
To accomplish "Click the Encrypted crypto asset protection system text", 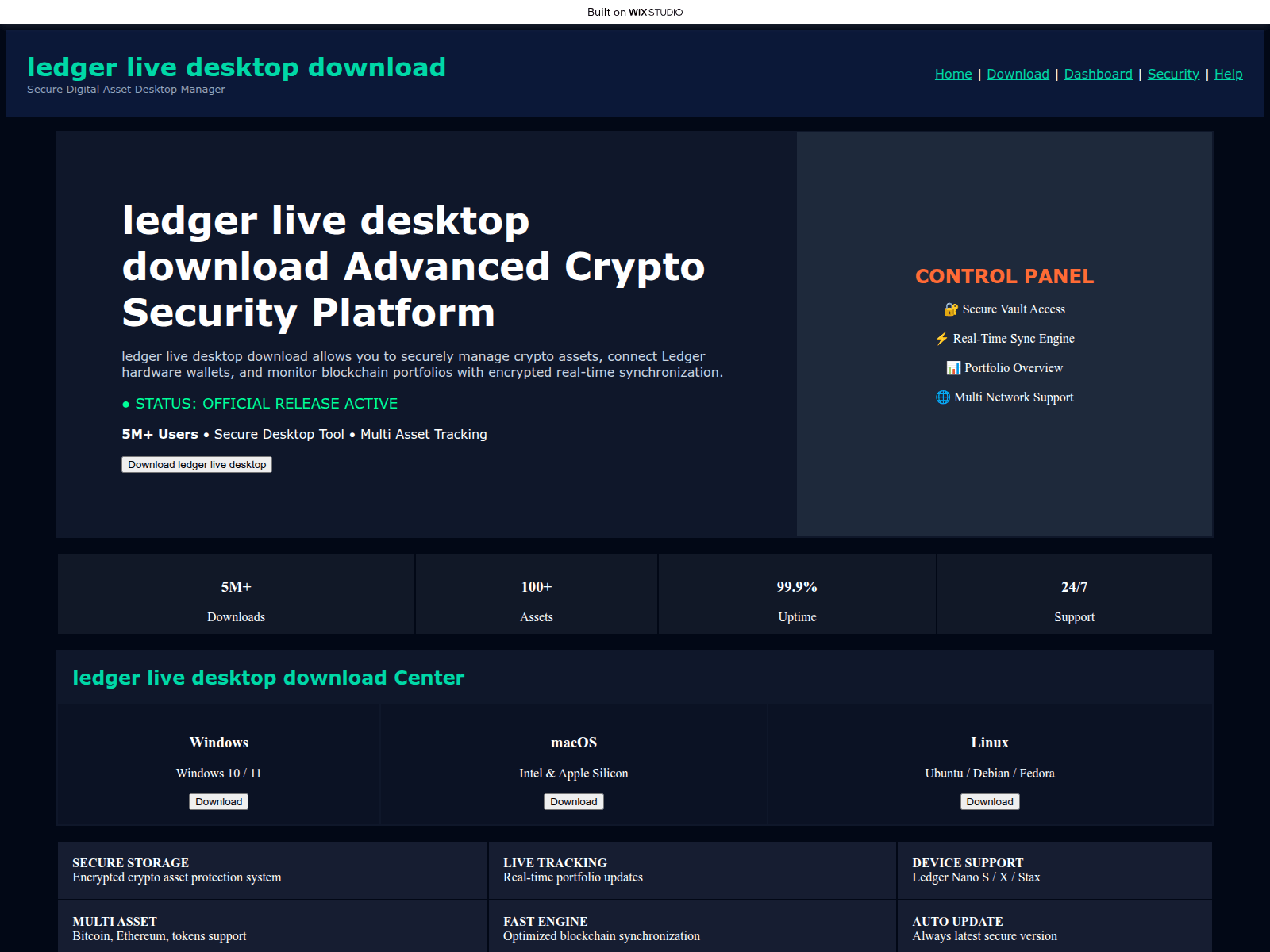I will point(177,877).
